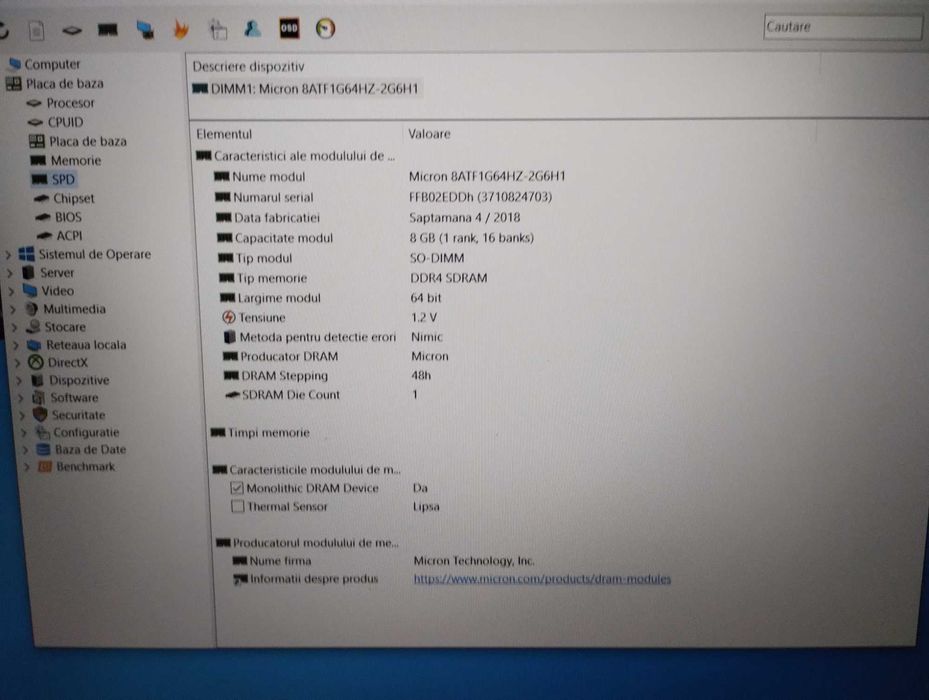The image size is (929, 700).
Task: Select the Nume modul row
Action: point(391,177)
